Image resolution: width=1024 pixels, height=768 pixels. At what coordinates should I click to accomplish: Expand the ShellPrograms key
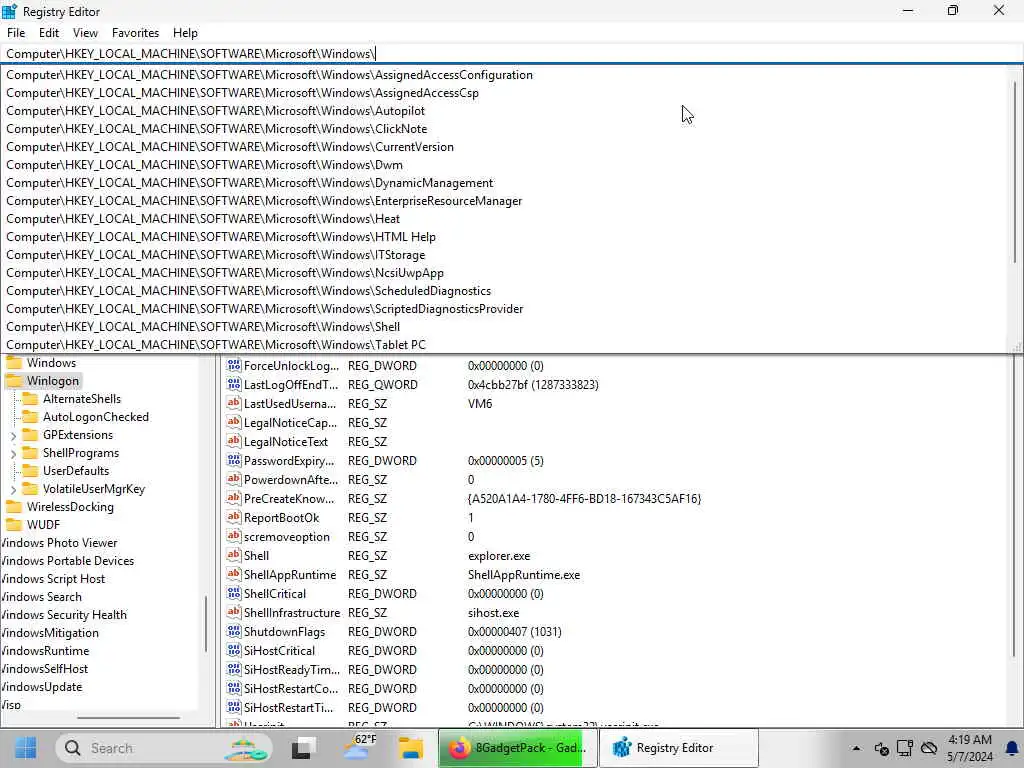[x=14, y=453]
